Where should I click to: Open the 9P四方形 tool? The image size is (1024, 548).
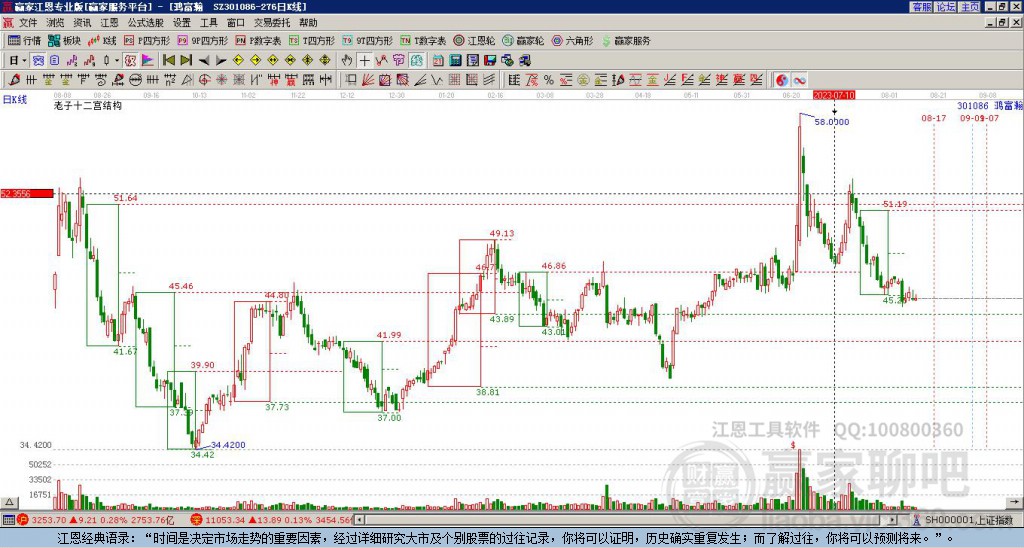(x=202, y=40)
